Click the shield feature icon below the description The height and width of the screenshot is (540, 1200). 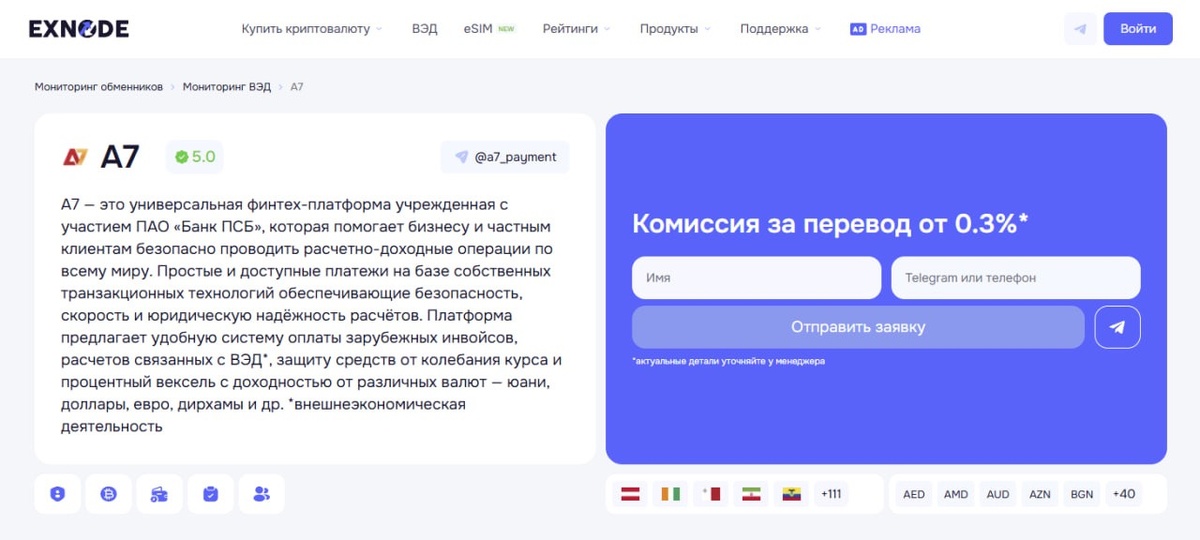pyautogui.click(x=58, y=494)
